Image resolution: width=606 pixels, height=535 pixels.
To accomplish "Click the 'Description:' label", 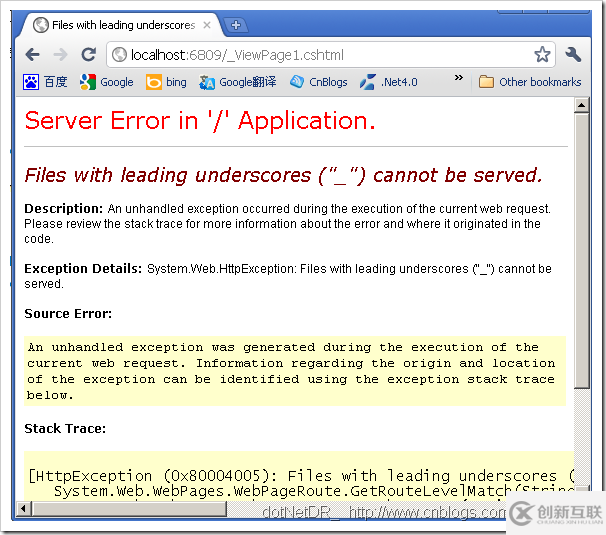I will coord(63,209).
